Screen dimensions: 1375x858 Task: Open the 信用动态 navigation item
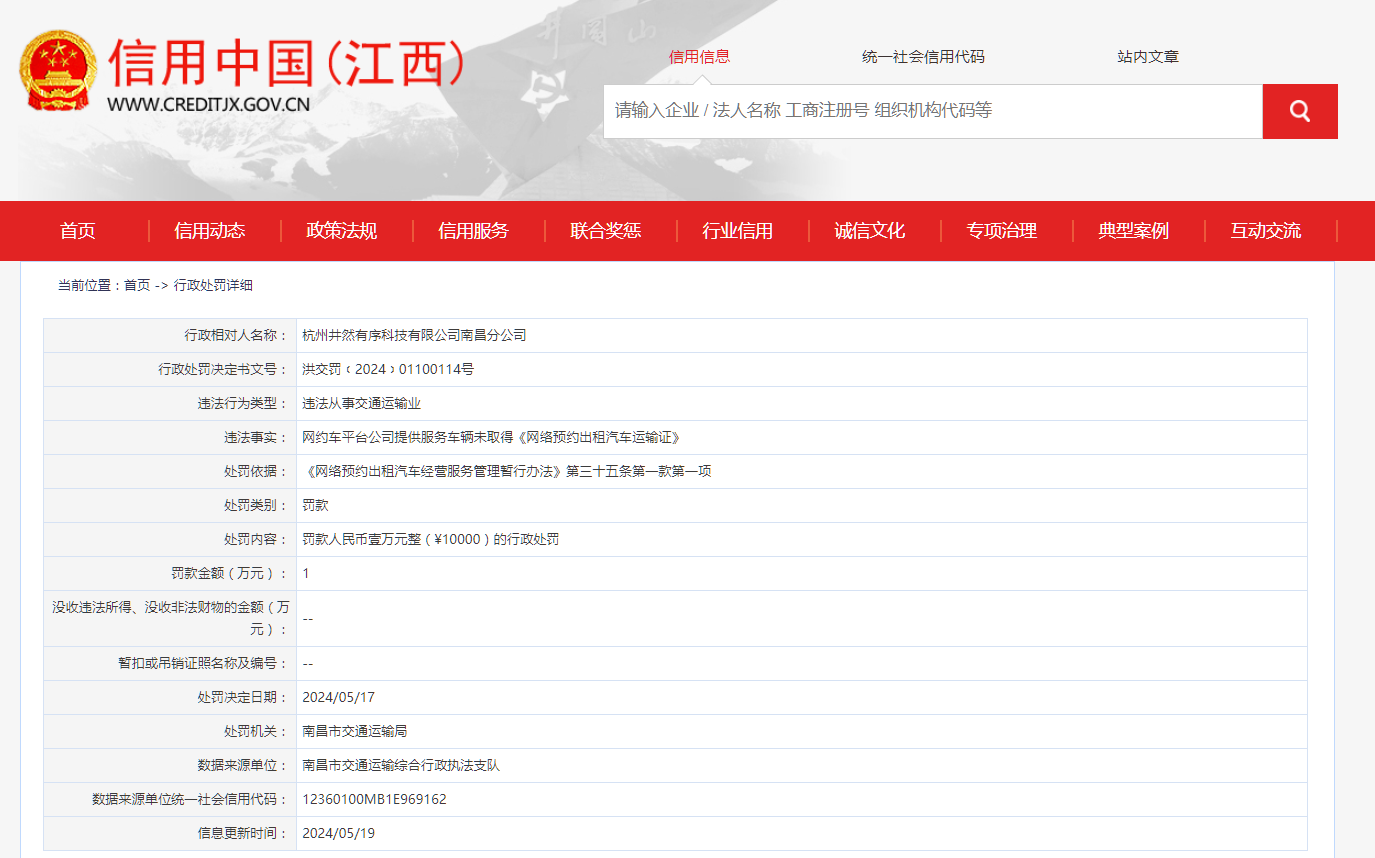(x=209, y=231)
